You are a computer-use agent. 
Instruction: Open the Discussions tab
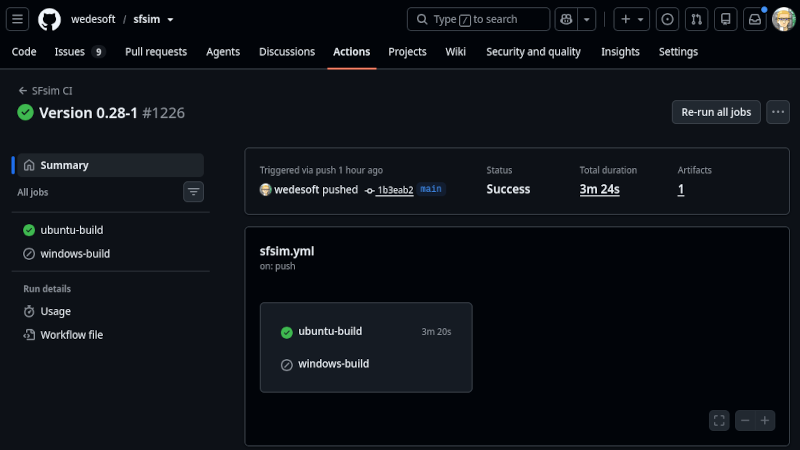tap(287, 52)
